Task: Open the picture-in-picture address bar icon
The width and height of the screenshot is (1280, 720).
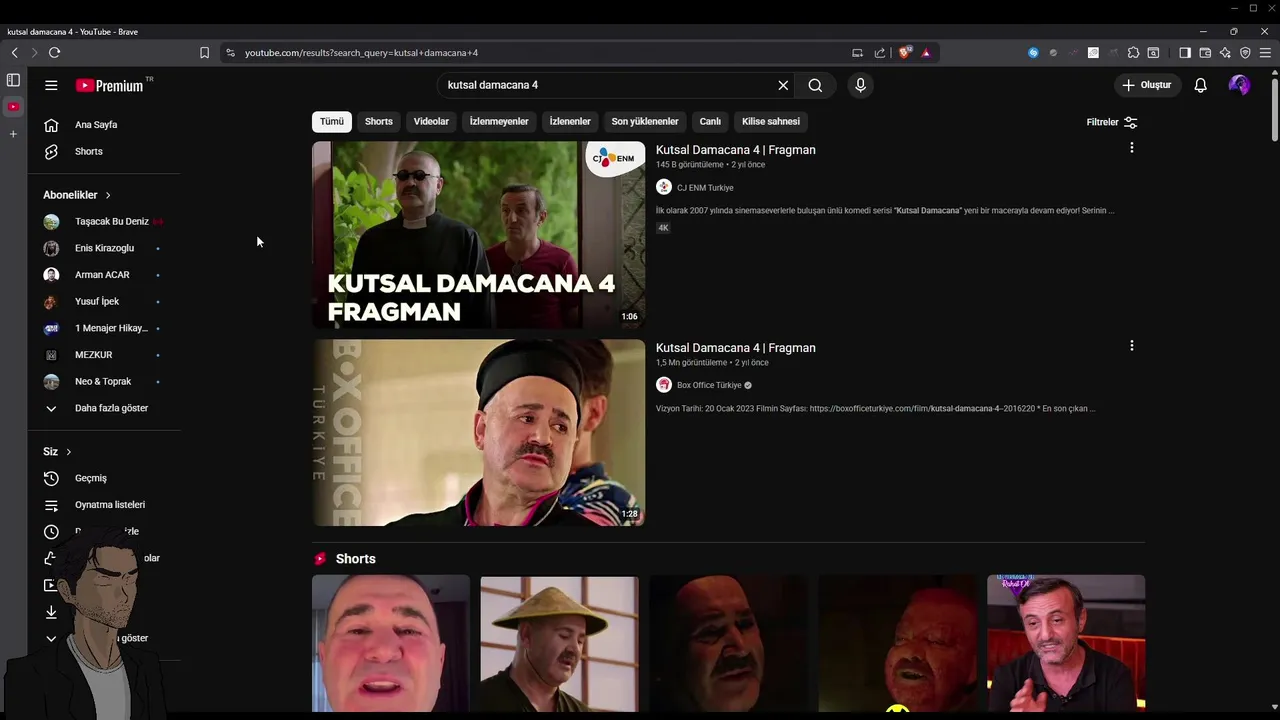Action: tap(857, 53)
